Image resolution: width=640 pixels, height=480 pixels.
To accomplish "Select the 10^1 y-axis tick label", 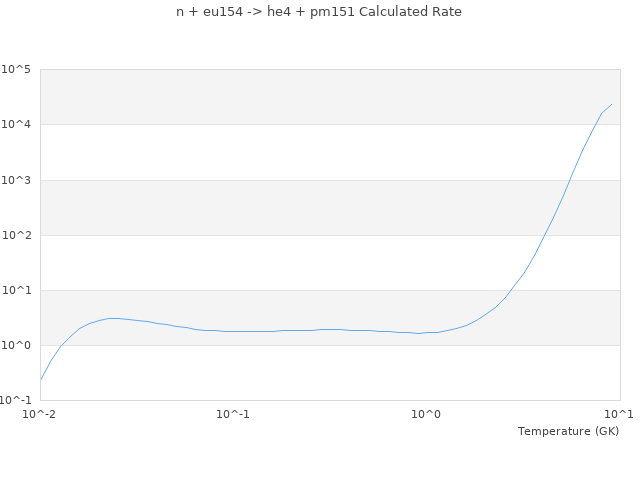I will click(16, 291).
